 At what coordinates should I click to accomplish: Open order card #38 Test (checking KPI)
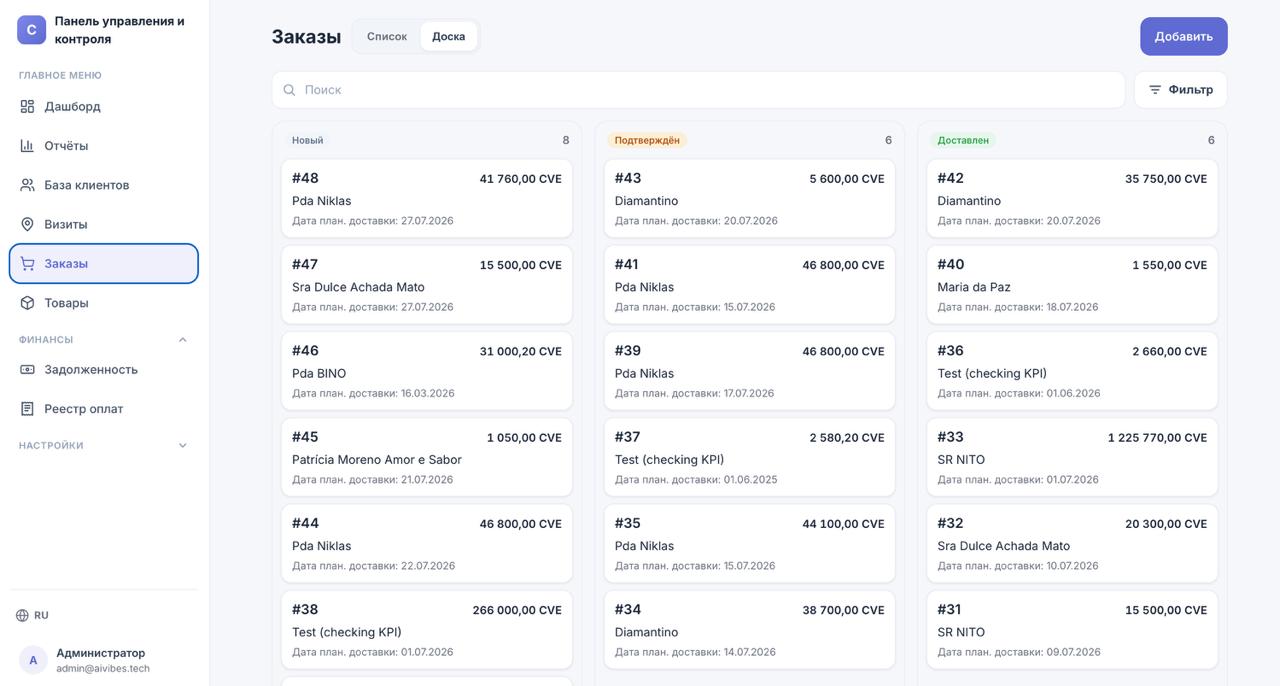(x=427, y=630)
